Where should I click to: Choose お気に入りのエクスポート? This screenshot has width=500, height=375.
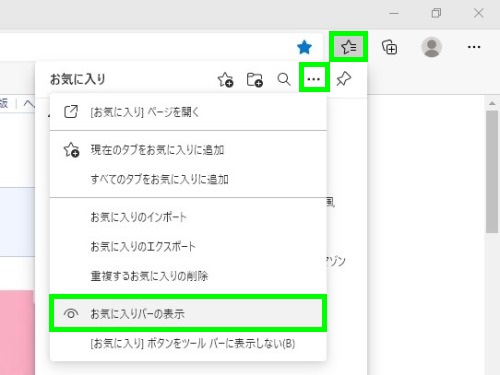[x=188, y=247]
